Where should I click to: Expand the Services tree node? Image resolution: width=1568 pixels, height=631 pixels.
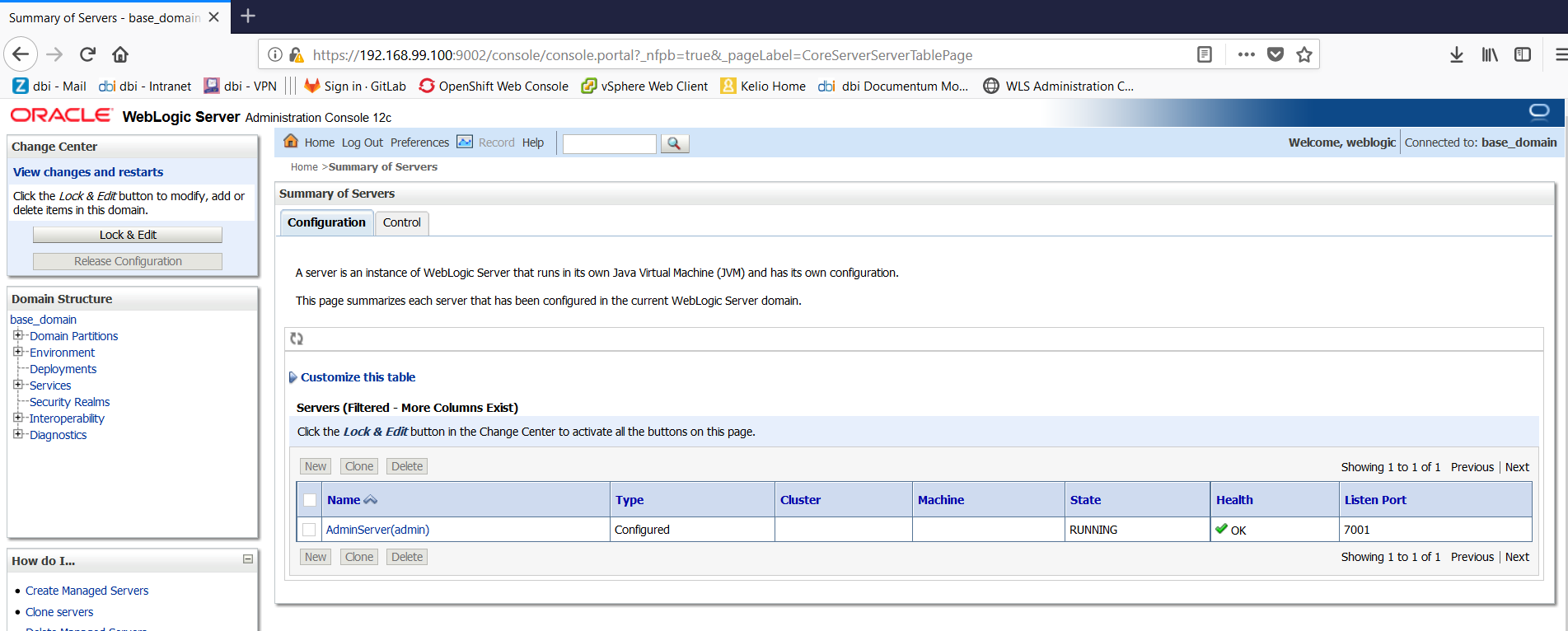click(18, 385)
